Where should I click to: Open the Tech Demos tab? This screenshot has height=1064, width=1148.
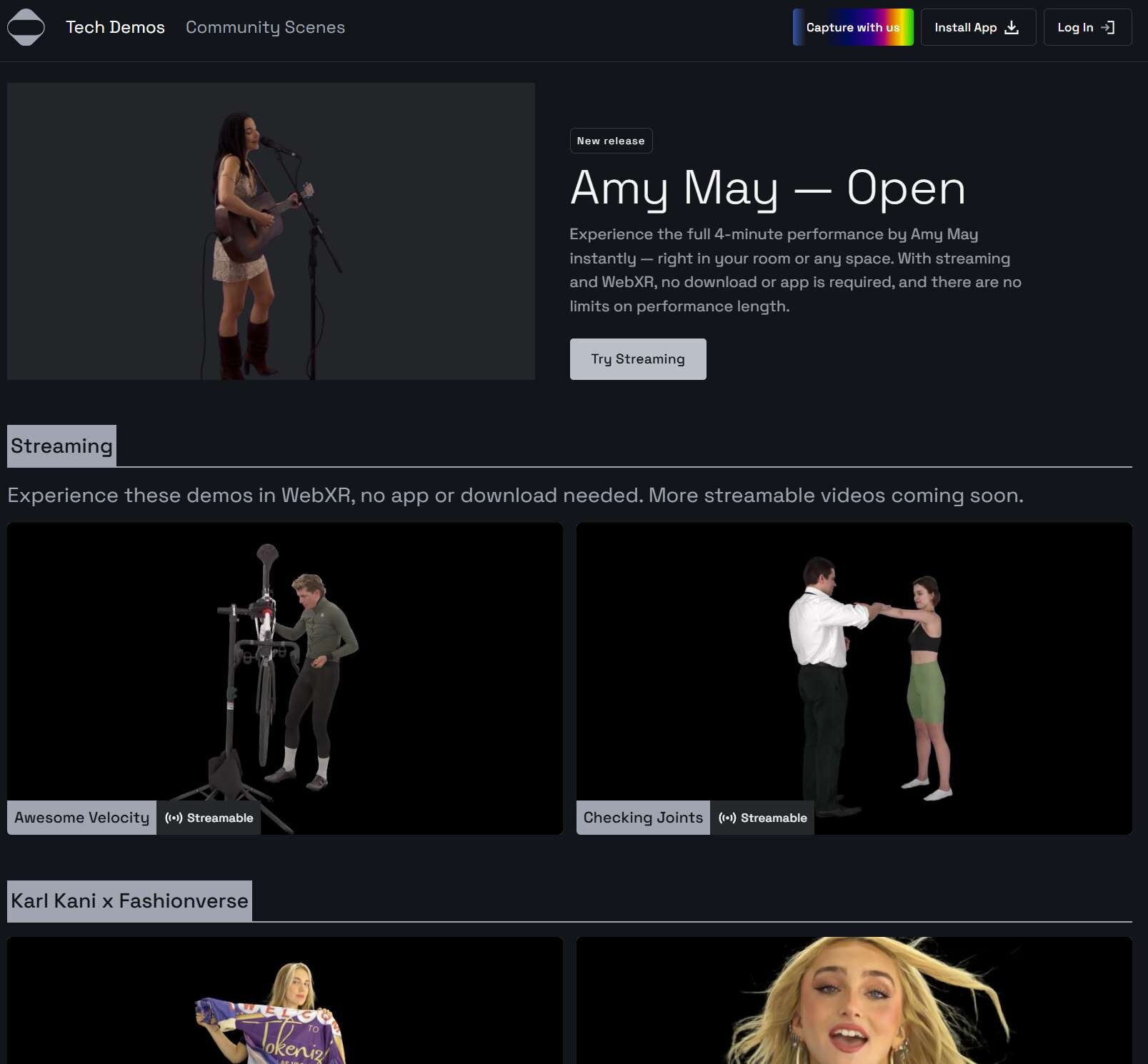coord(115,27)
